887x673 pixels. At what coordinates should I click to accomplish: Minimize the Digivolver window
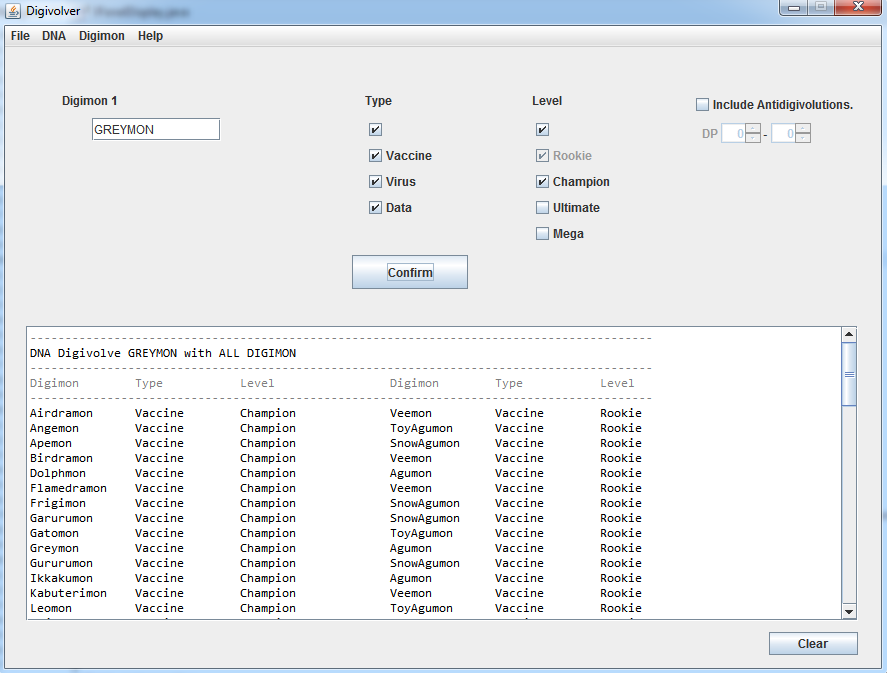click(794, 7)
